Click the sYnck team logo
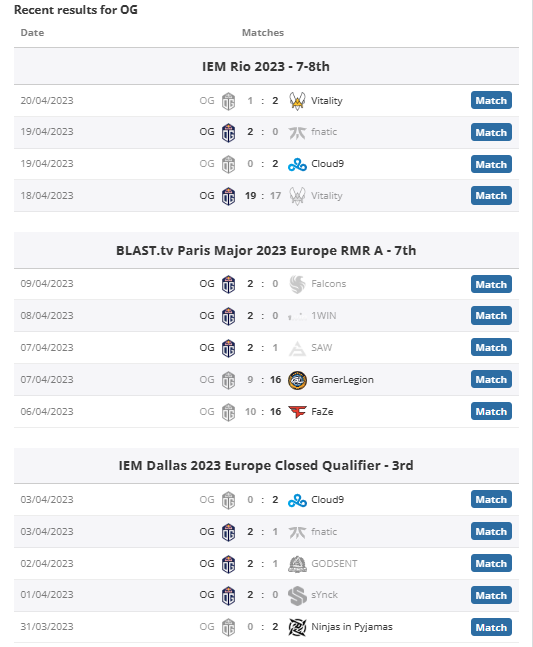Viewport: 533px width, 647px height. point(297,595)
